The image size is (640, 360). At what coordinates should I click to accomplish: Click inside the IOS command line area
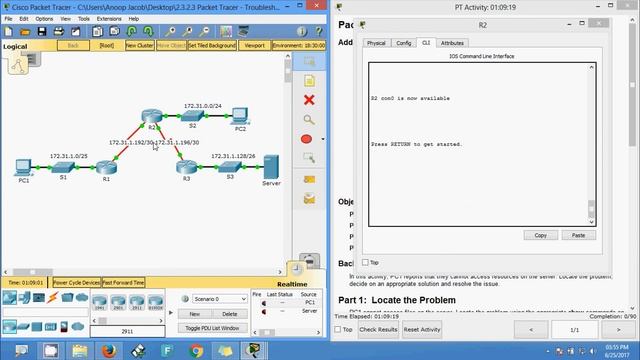[x=479, y=144]
